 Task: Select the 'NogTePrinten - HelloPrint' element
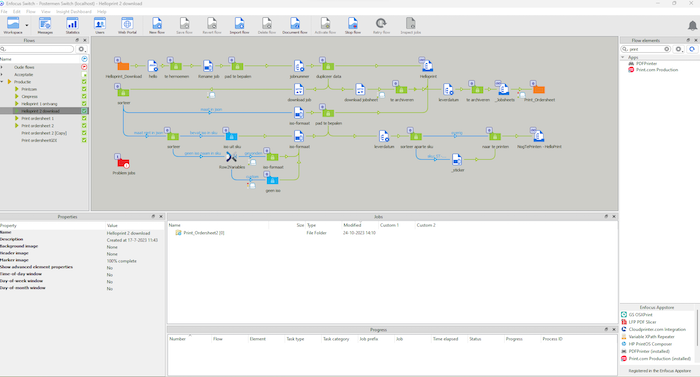(538, 136)
